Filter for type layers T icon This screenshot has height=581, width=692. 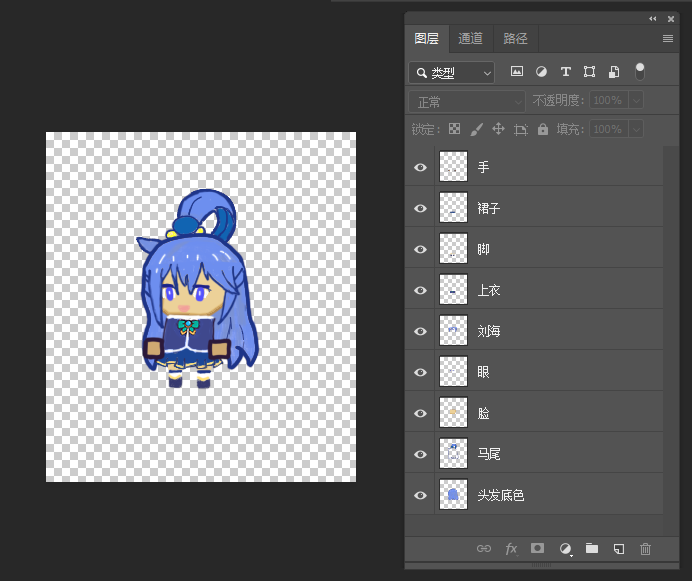coord(565,72)
